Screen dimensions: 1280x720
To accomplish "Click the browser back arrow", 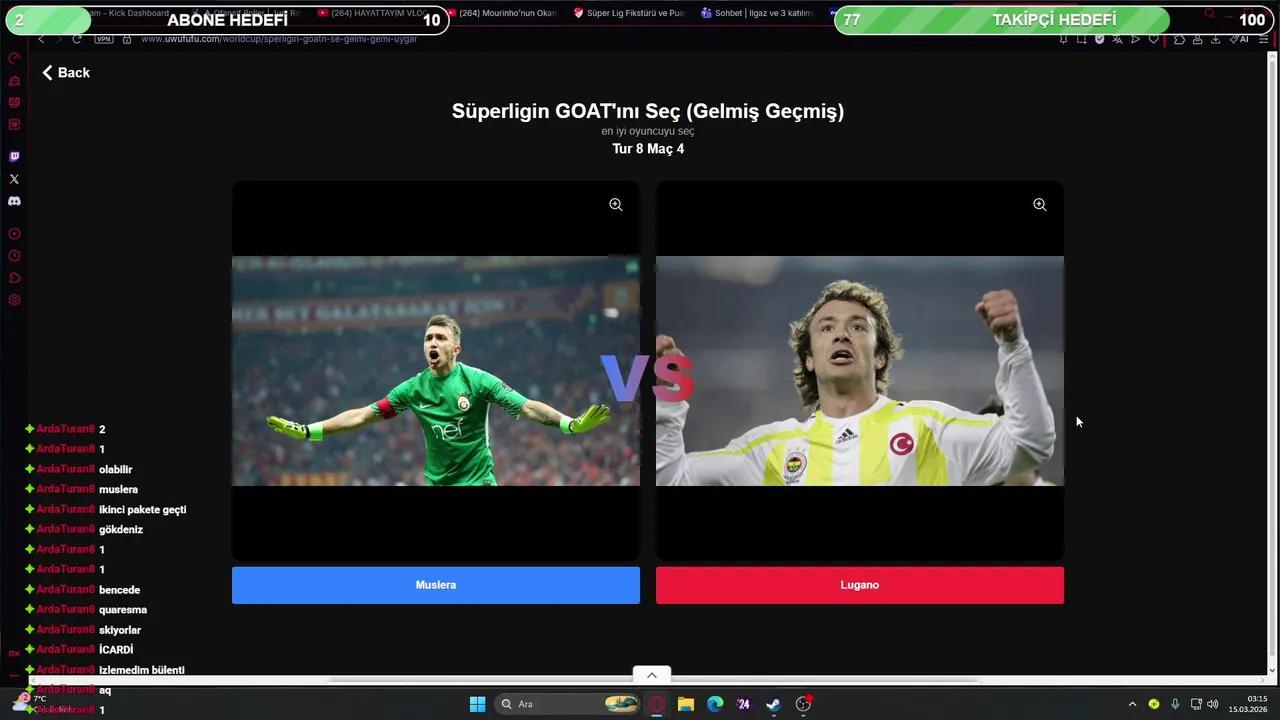I will pos(41,39).
